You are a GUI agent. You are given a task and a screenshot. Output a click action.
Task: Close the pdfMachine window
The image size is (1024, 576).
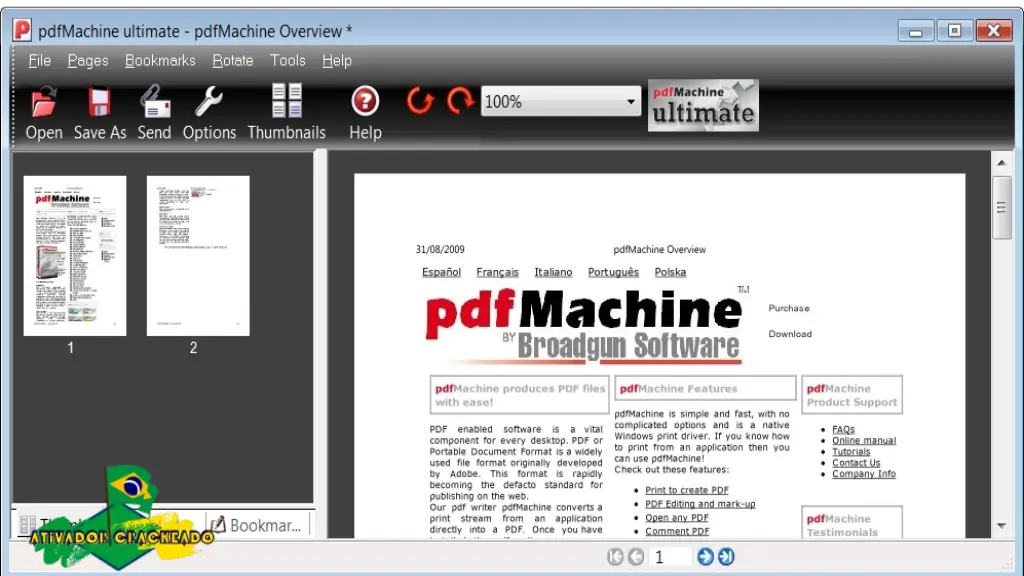pyautogui.click(x=994, y=31)
